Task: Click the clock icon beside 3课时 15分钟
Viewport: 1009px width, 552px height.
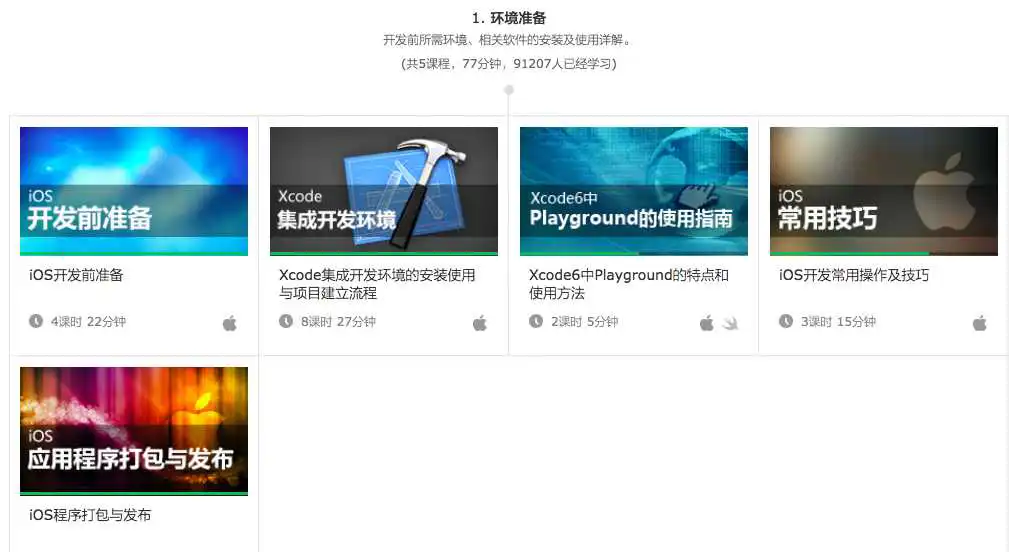Action: pos(786,321)
